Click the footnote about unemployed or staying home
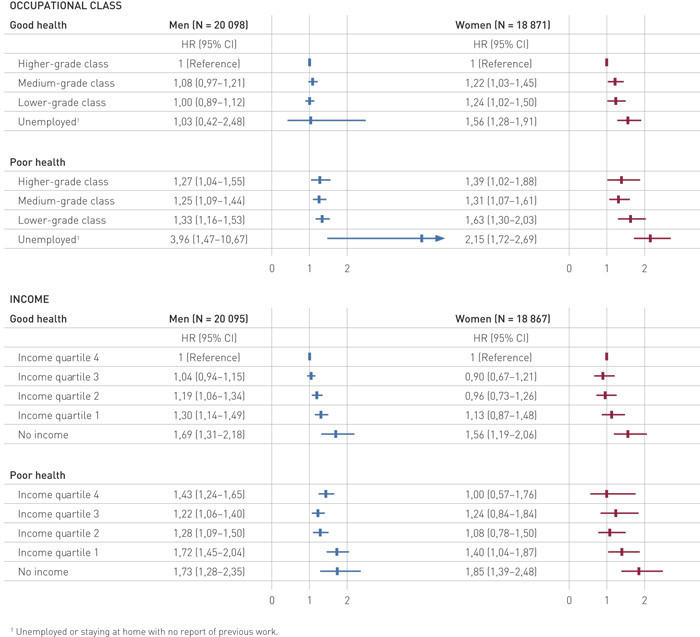700x637 pixels. [x=146, y=630]
